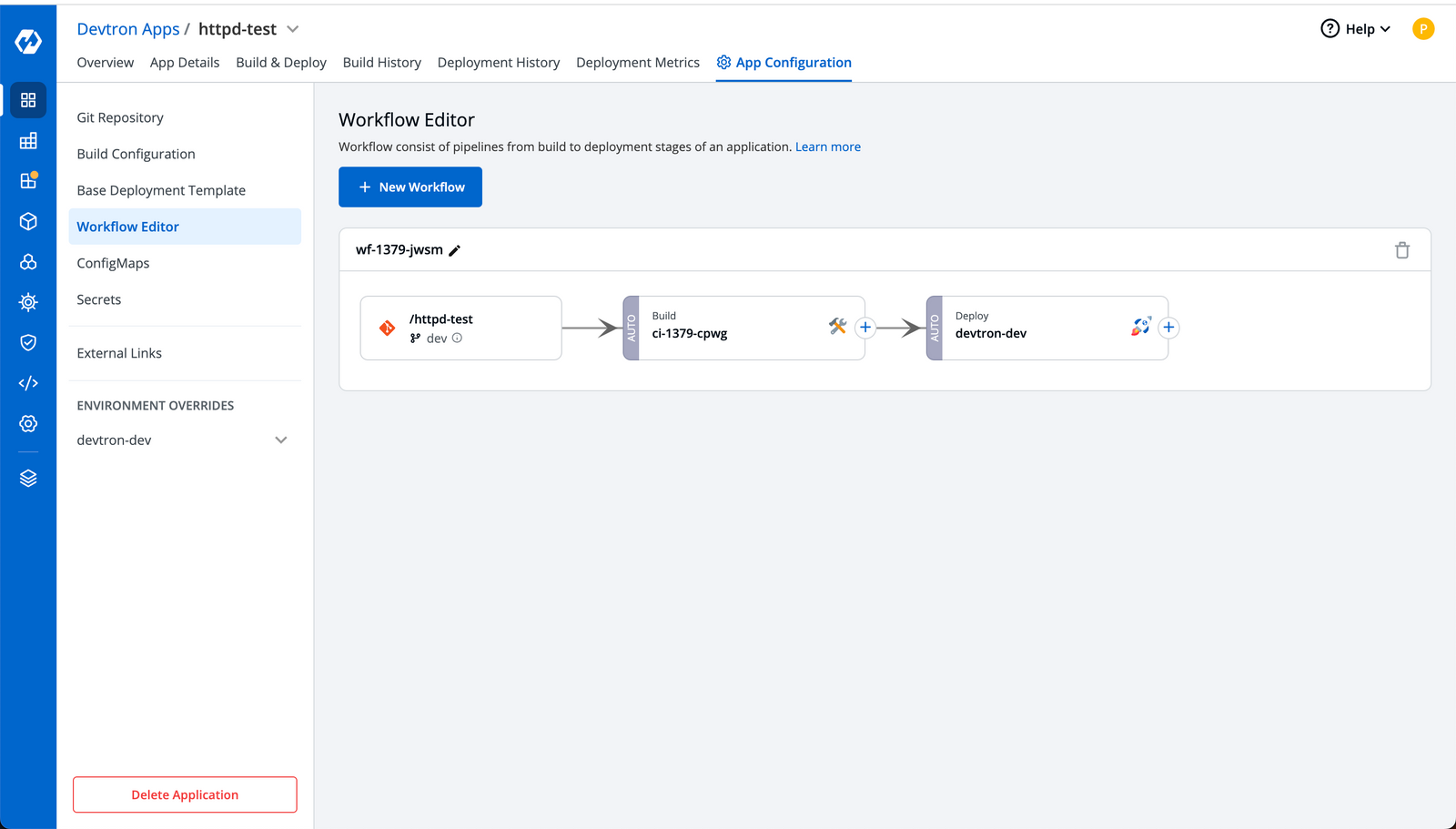Click the build tools icon on ci-1379-cpwg node

tap(836, 326)
